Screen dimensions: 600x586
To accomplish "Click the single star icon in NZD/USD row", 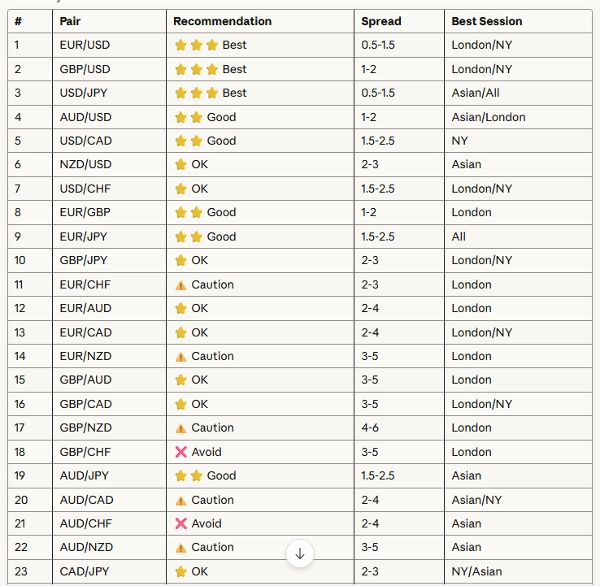I will coord(181,165).
